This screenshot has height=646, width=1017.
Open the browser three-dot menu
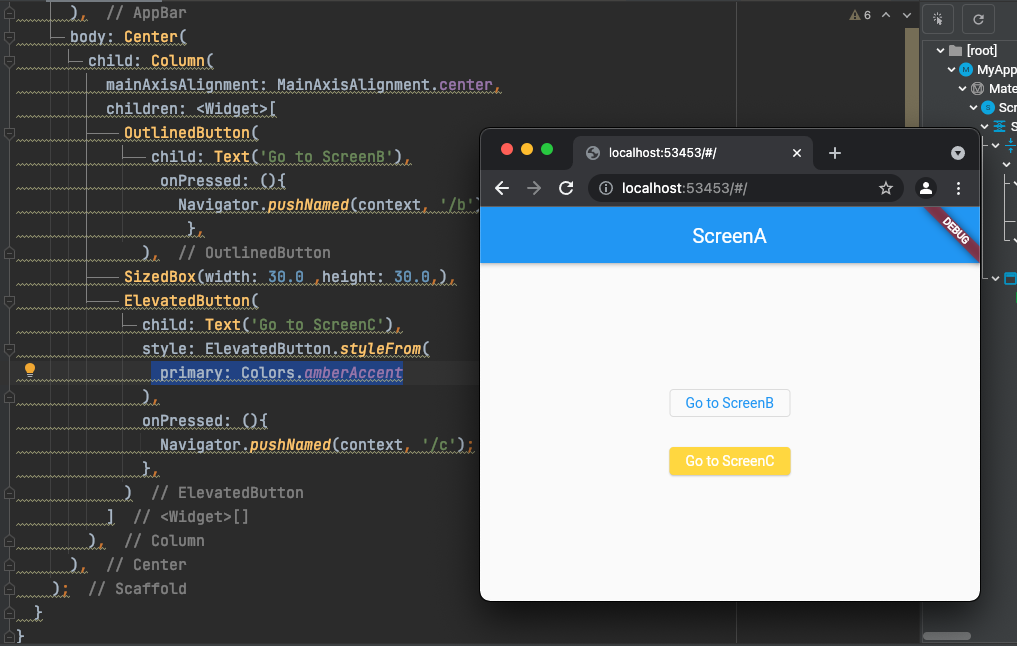click(x=958, y=188)
